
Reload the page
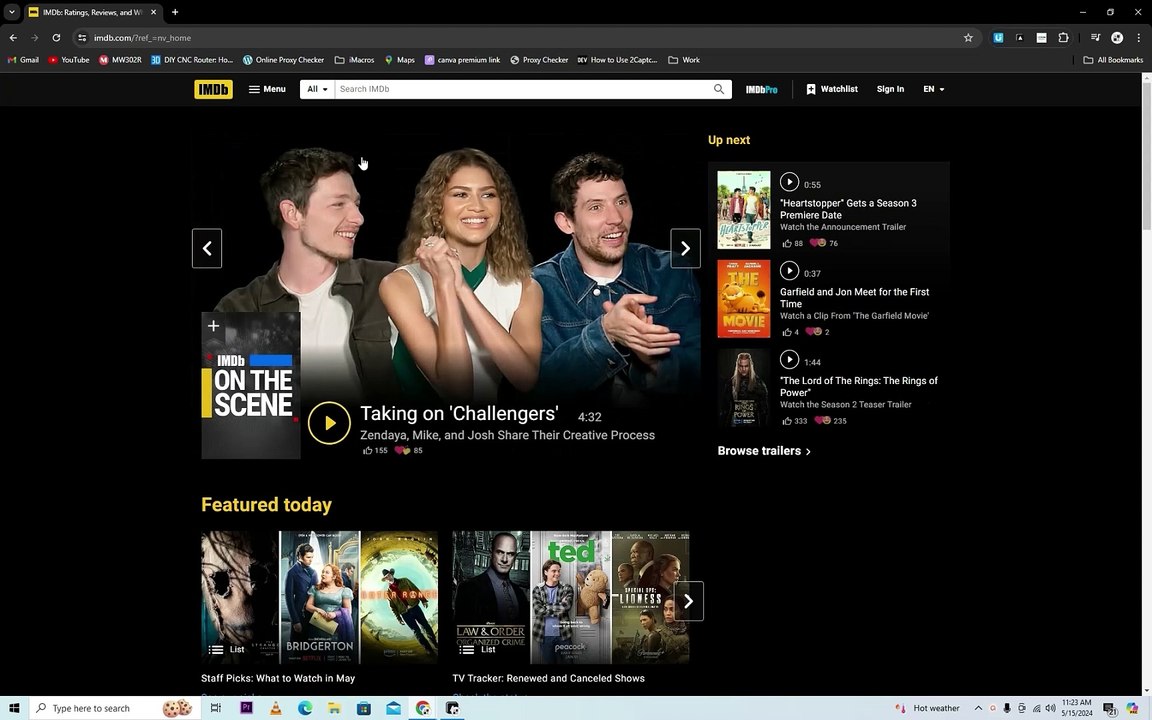coord(56,37)
